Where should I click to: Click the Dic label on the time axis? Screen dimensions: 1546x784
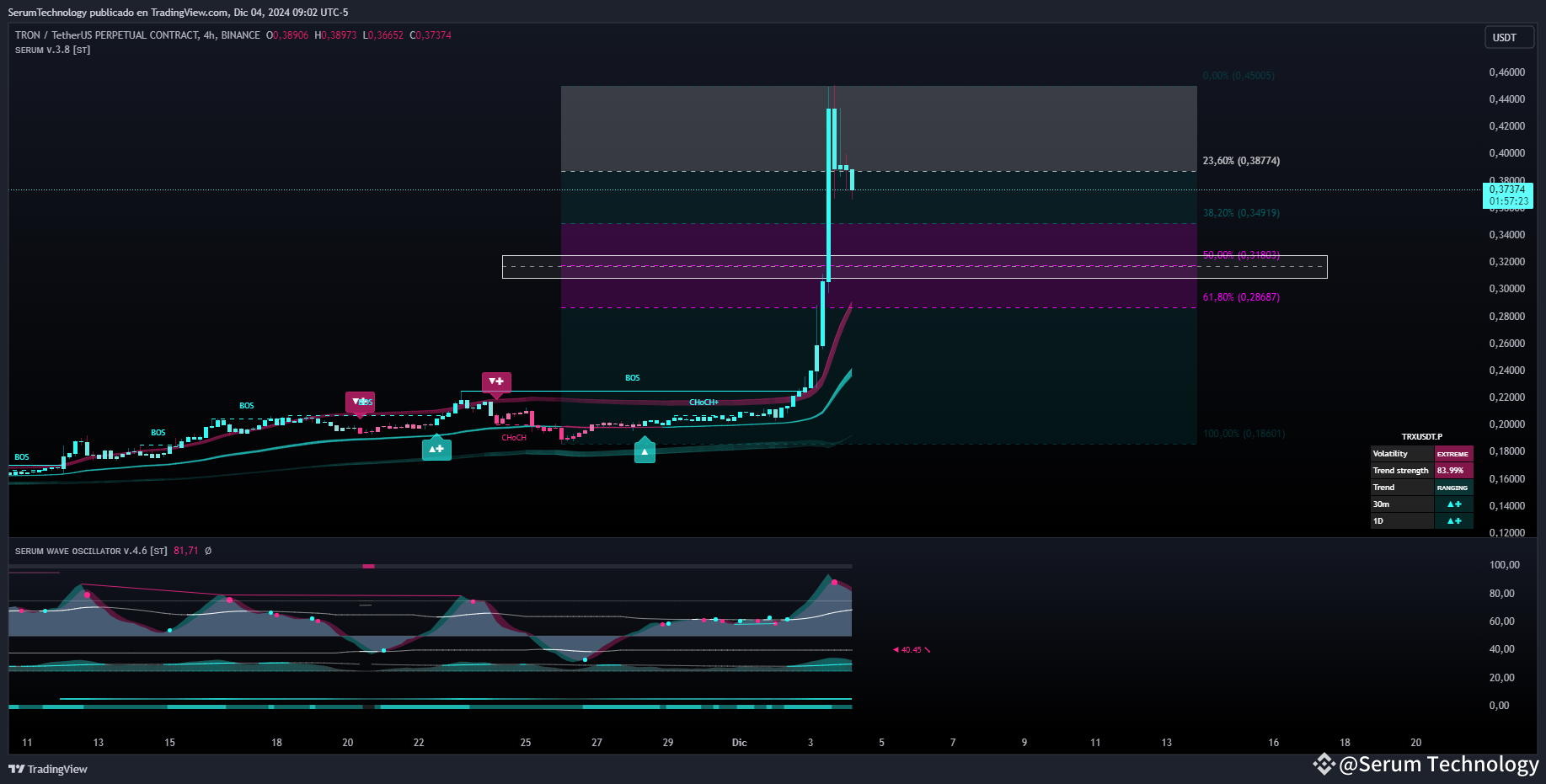click(x=739, y=743)
